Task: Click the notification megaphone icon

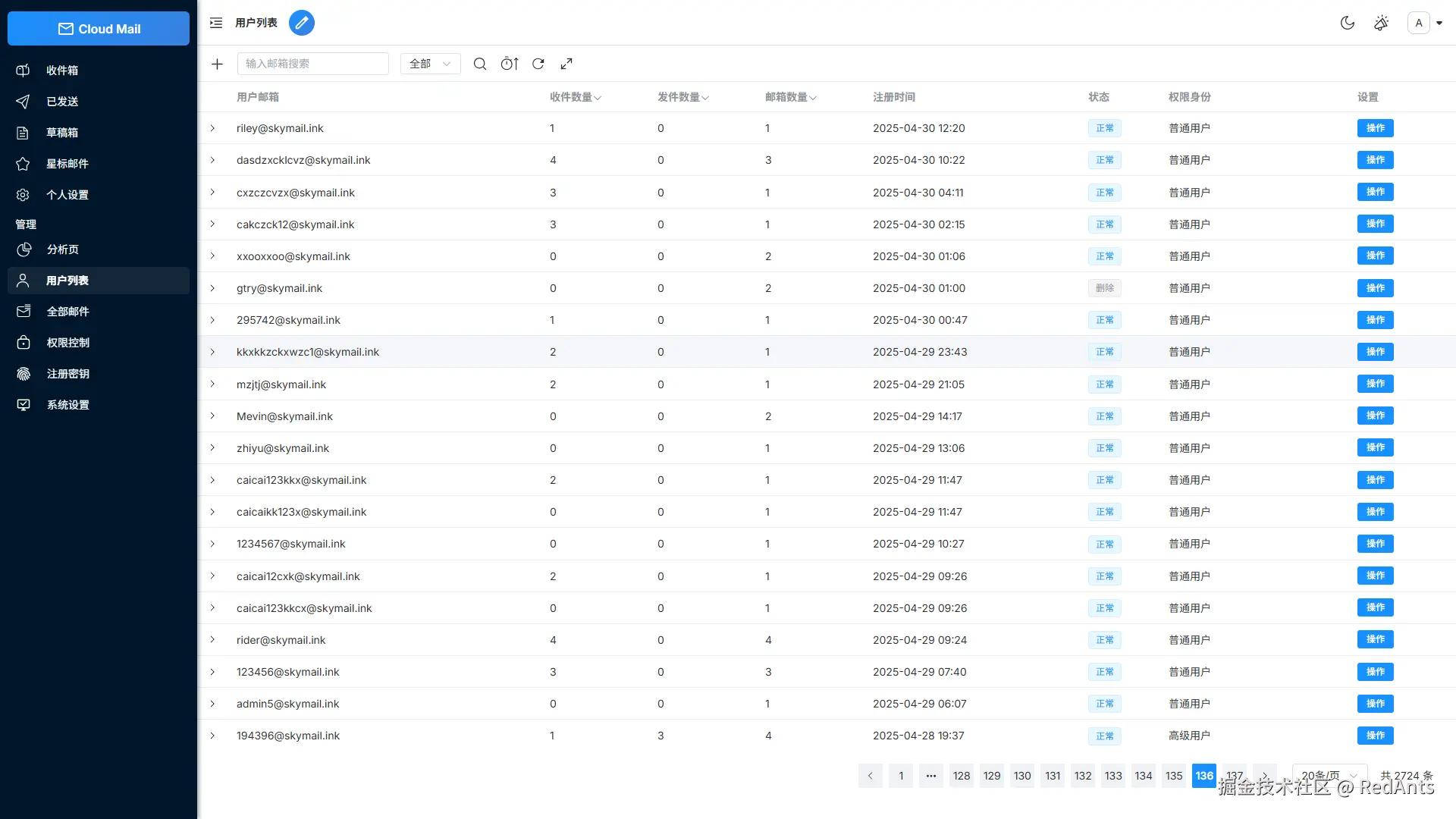Action: click(x=1382, y=23)
